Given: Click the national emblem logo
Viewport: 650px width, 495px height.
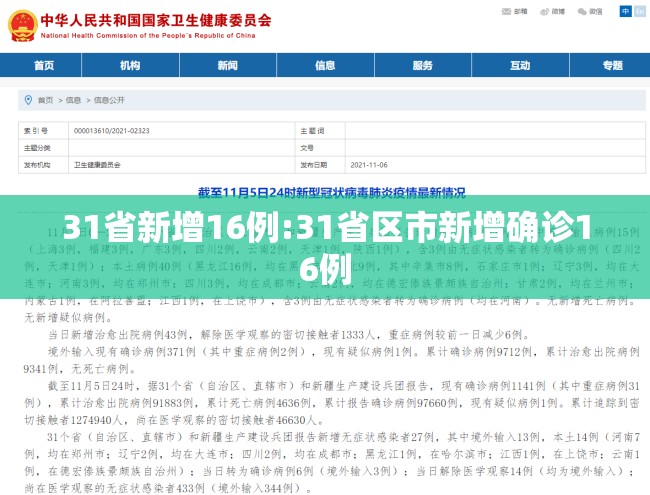Looking at the screenshot, I should click(23, 26).
